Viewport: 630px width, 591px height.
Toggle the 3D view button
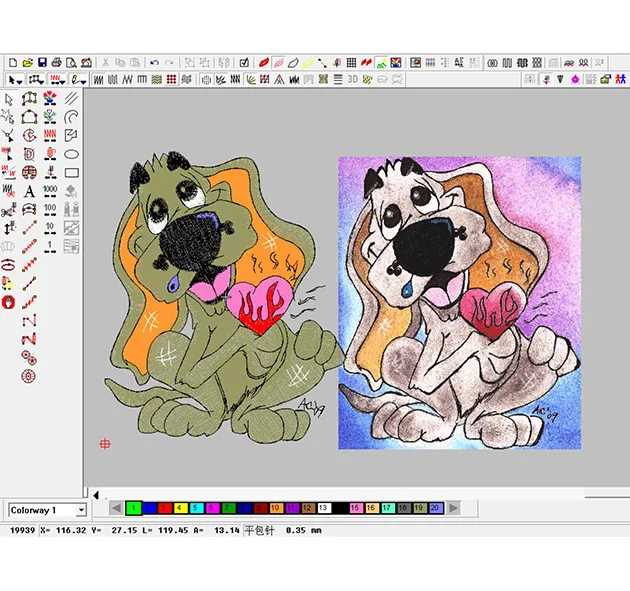coord(352,79)
